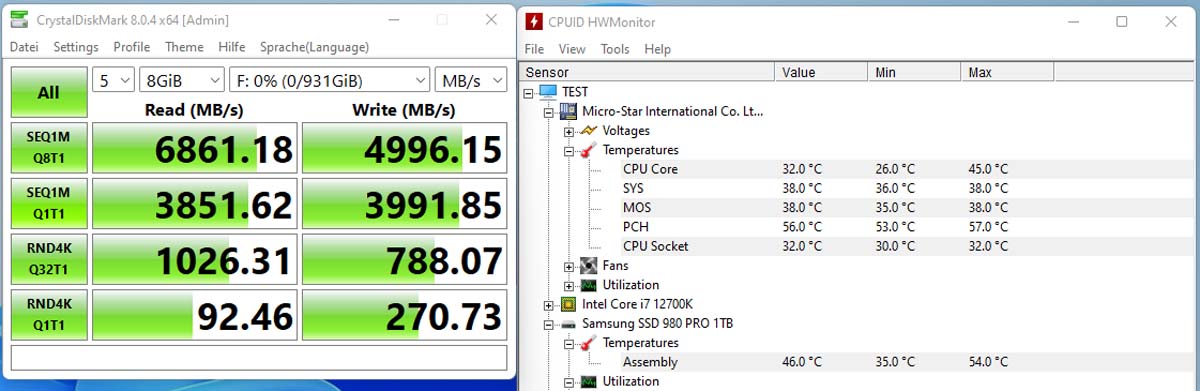The width and height of the screenshot is (1200, 391).
Task: Open the 8GiB test size dropdown
Action: tap(182, 80)
